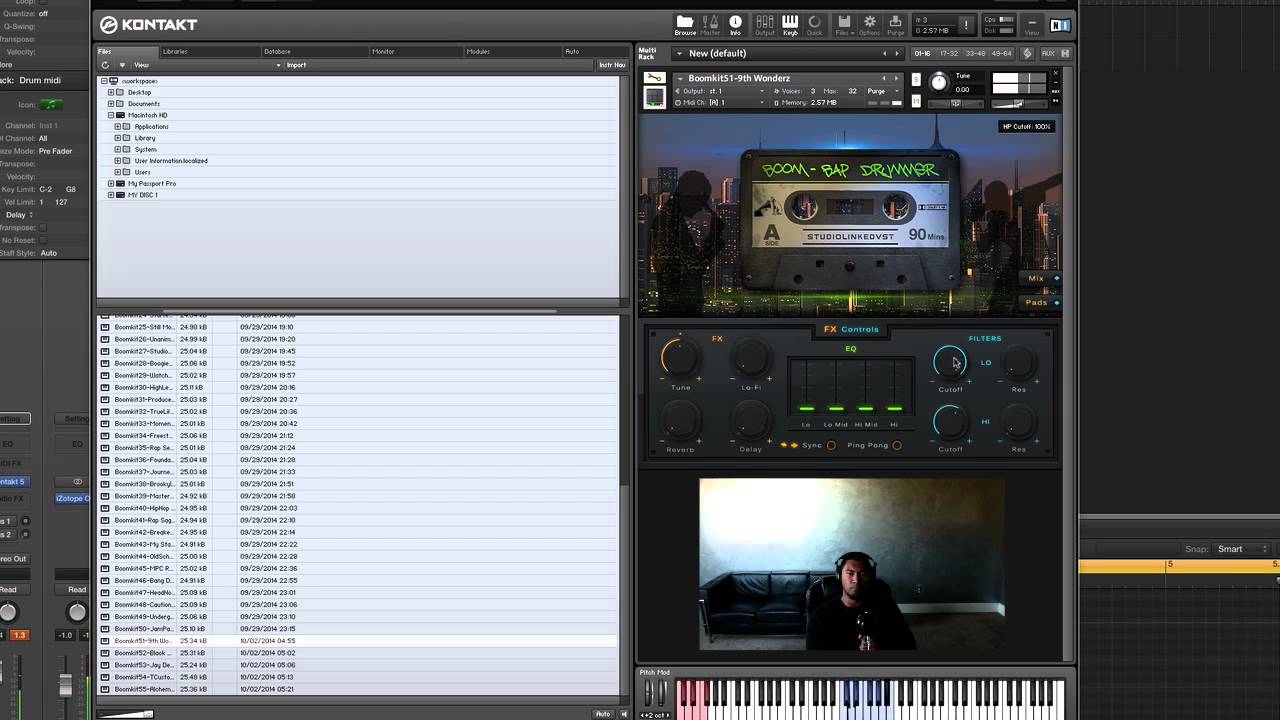
Task: Toggle the Info pane icon
Action: tap(735, 24)
